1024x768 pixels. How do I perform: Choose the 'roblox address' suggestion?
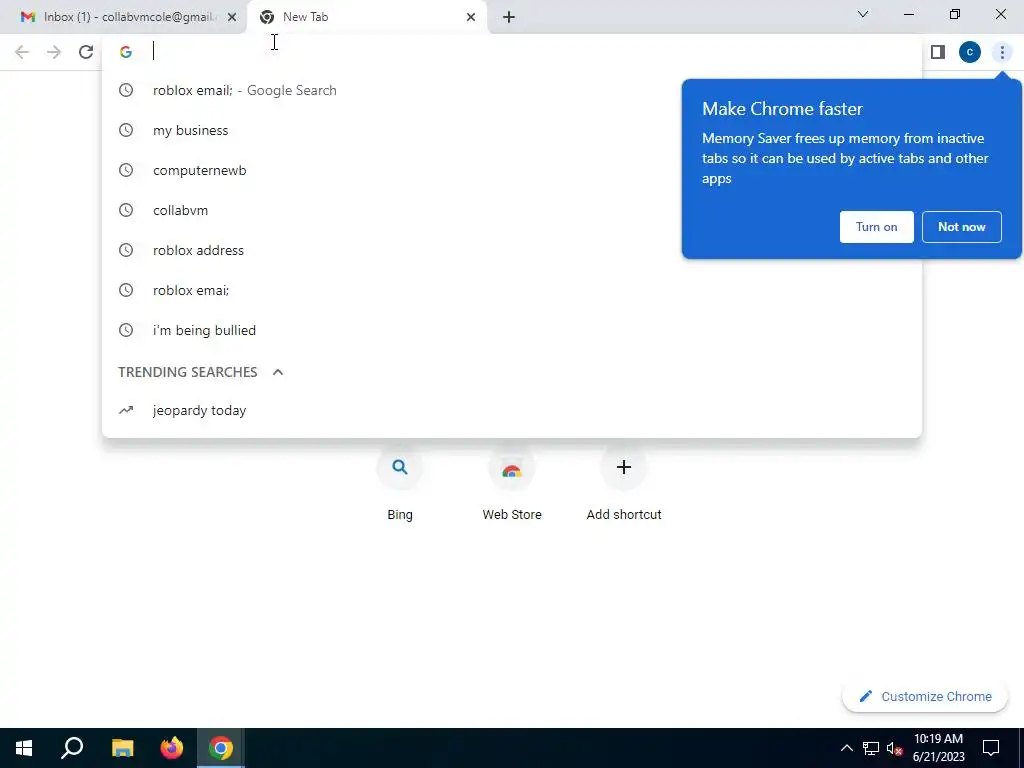coord(511,250)
